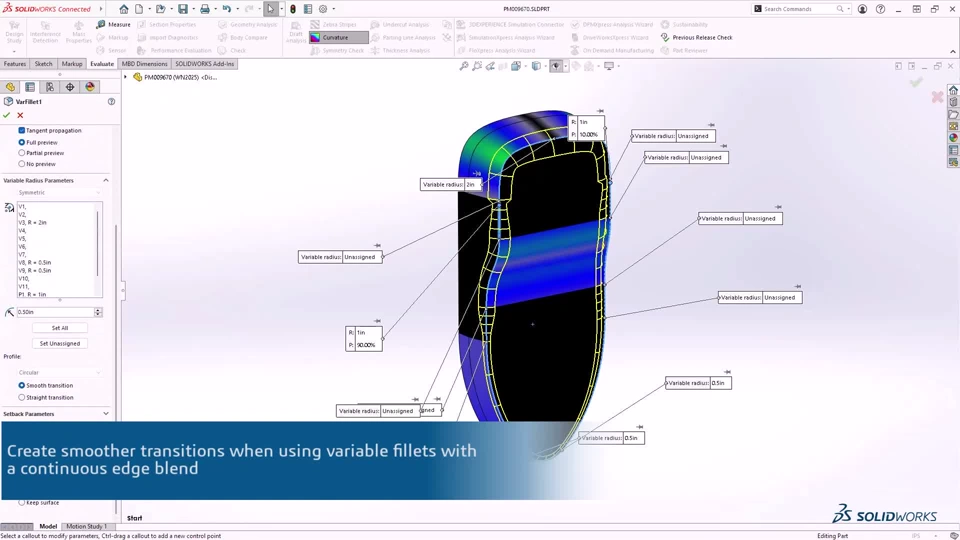Select V8, R = 0.5in in the vertex list
This screenshot has height=540, width=960.
35,263
